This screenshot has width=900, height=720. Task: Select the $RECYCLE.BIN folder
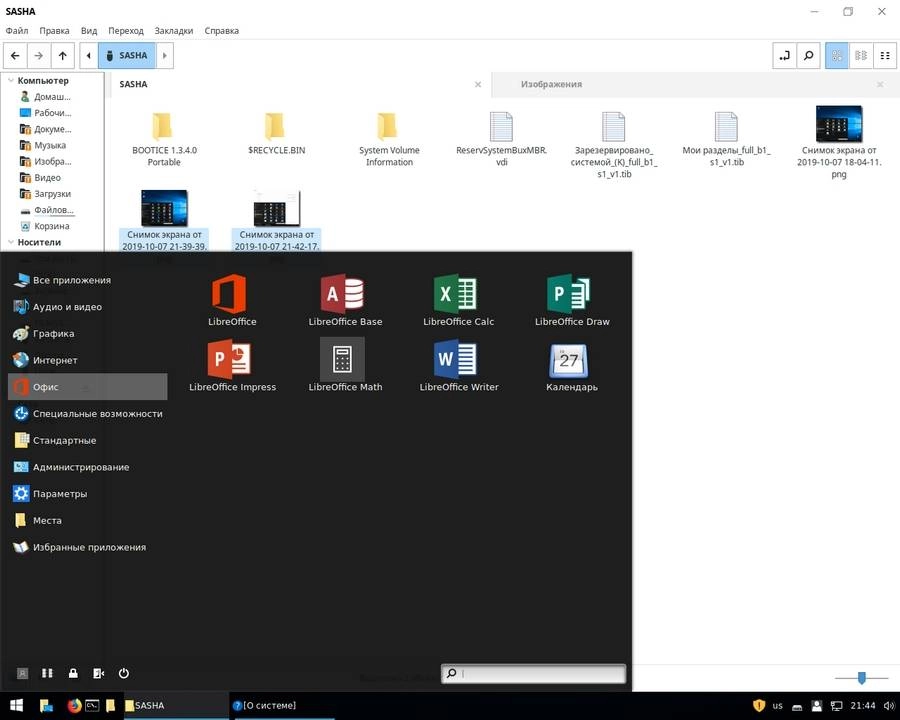click(x=277, y=133)
